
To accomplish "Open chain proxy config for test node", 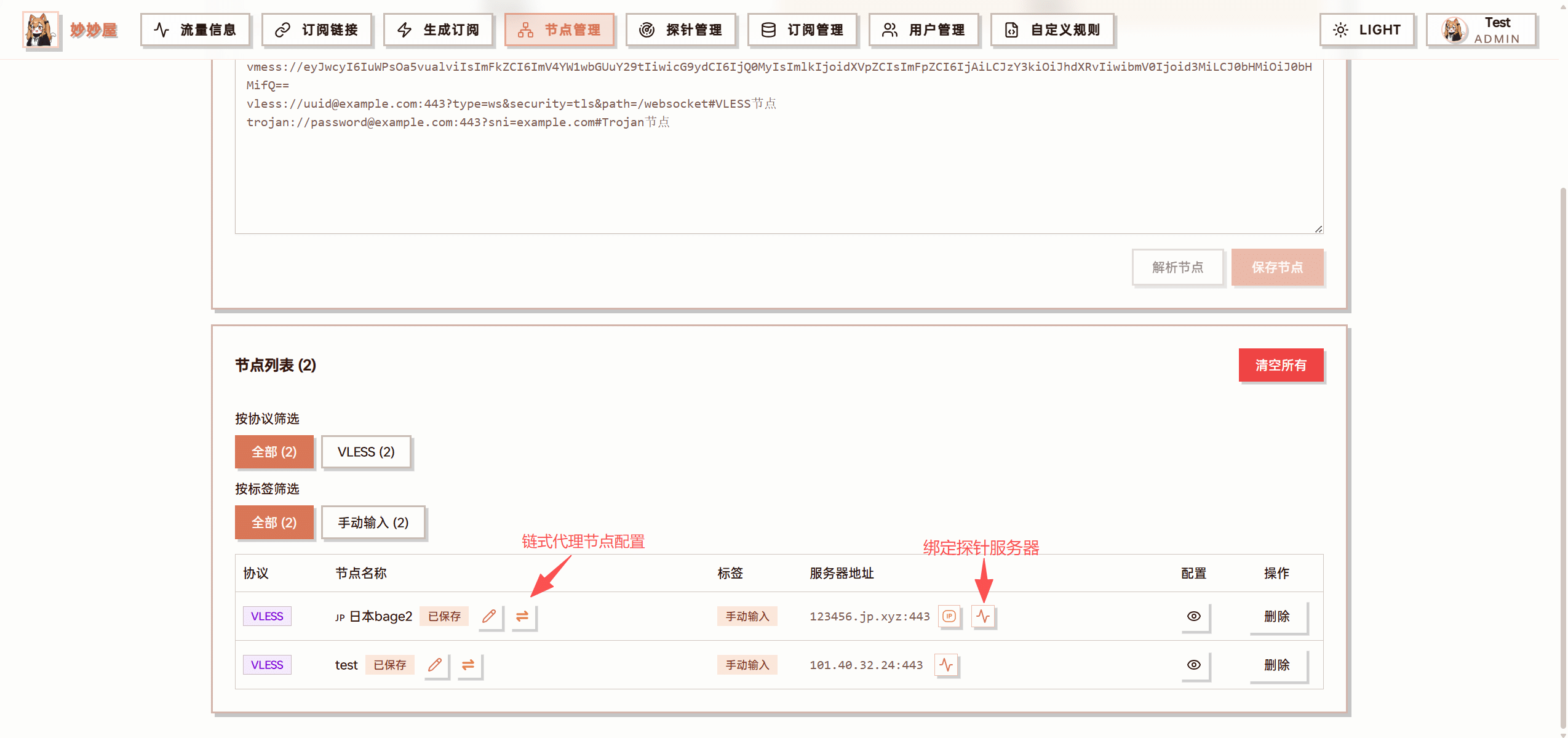I will pyautogui.click(x=468, y=665).
